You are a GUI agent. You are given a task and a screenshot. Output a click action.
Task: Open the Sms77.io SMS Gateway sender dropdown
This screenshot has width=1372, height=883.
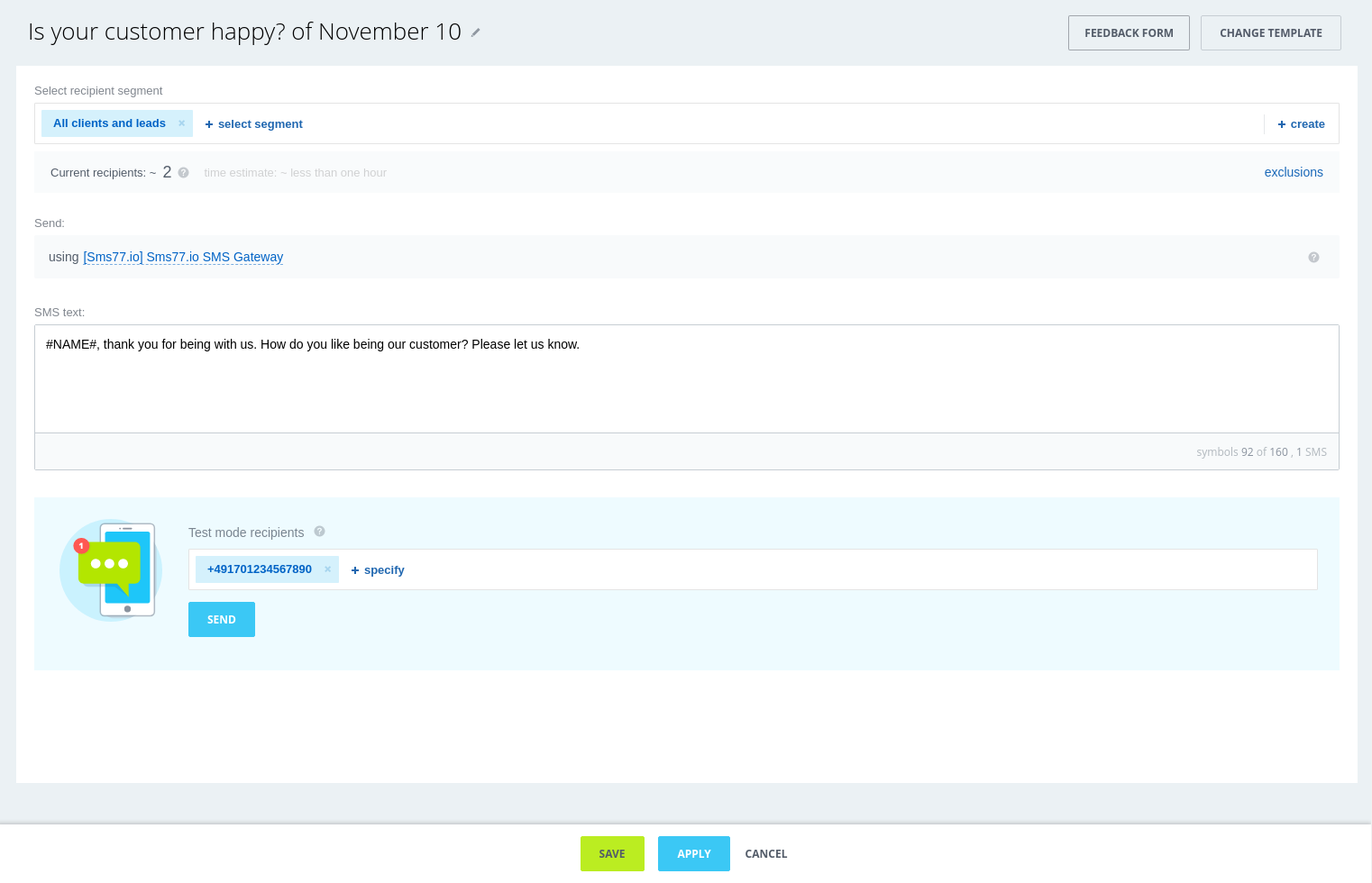pos(183,258)
